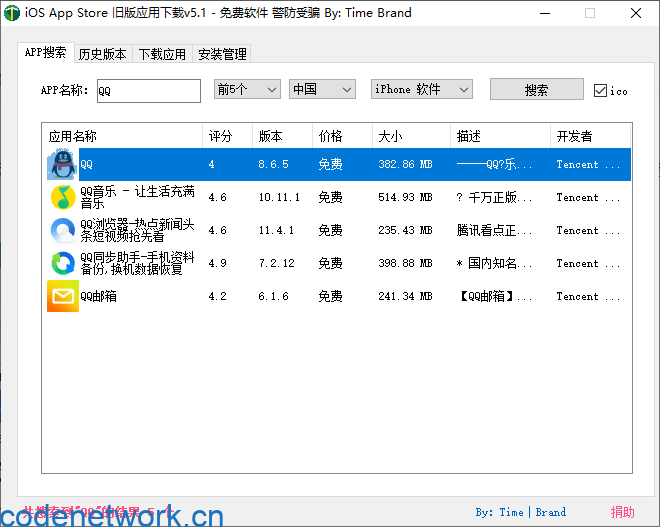This screenshot has width=660, height=527.
Task: Select the QQ邮箱 row name
Action: point(98,296)
